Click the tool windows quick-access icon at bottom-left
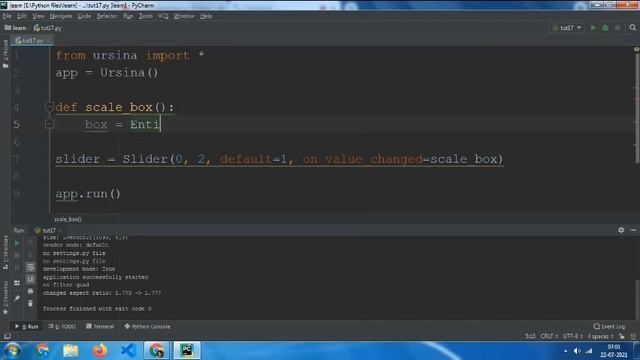This screenshot has width=640, height=360. pyautogui.click(x=7, y=336)
